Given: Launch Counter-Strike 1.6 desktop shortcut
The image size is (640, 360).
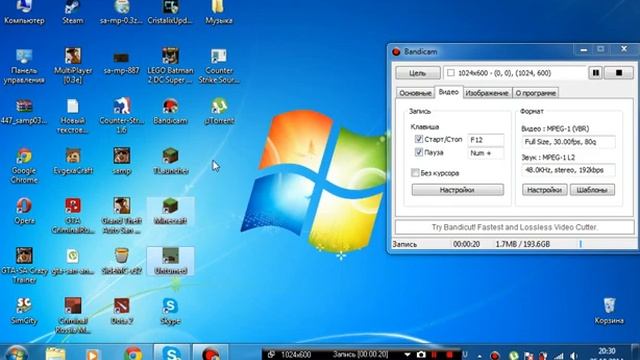Looking at the screenshot, I should (x=122, y=116).
